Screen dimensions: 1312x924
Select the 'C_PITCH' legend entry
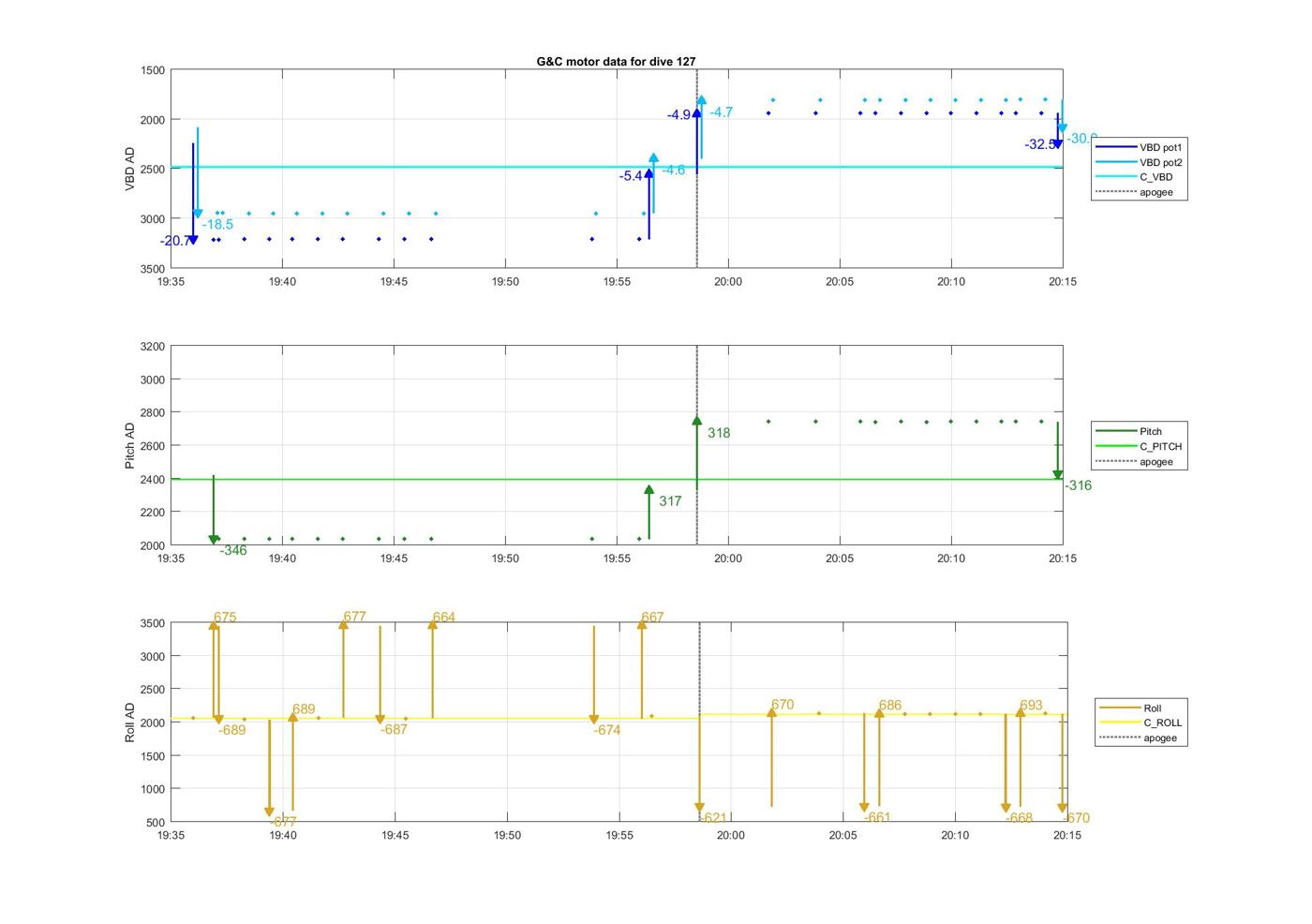point(1140,446)
